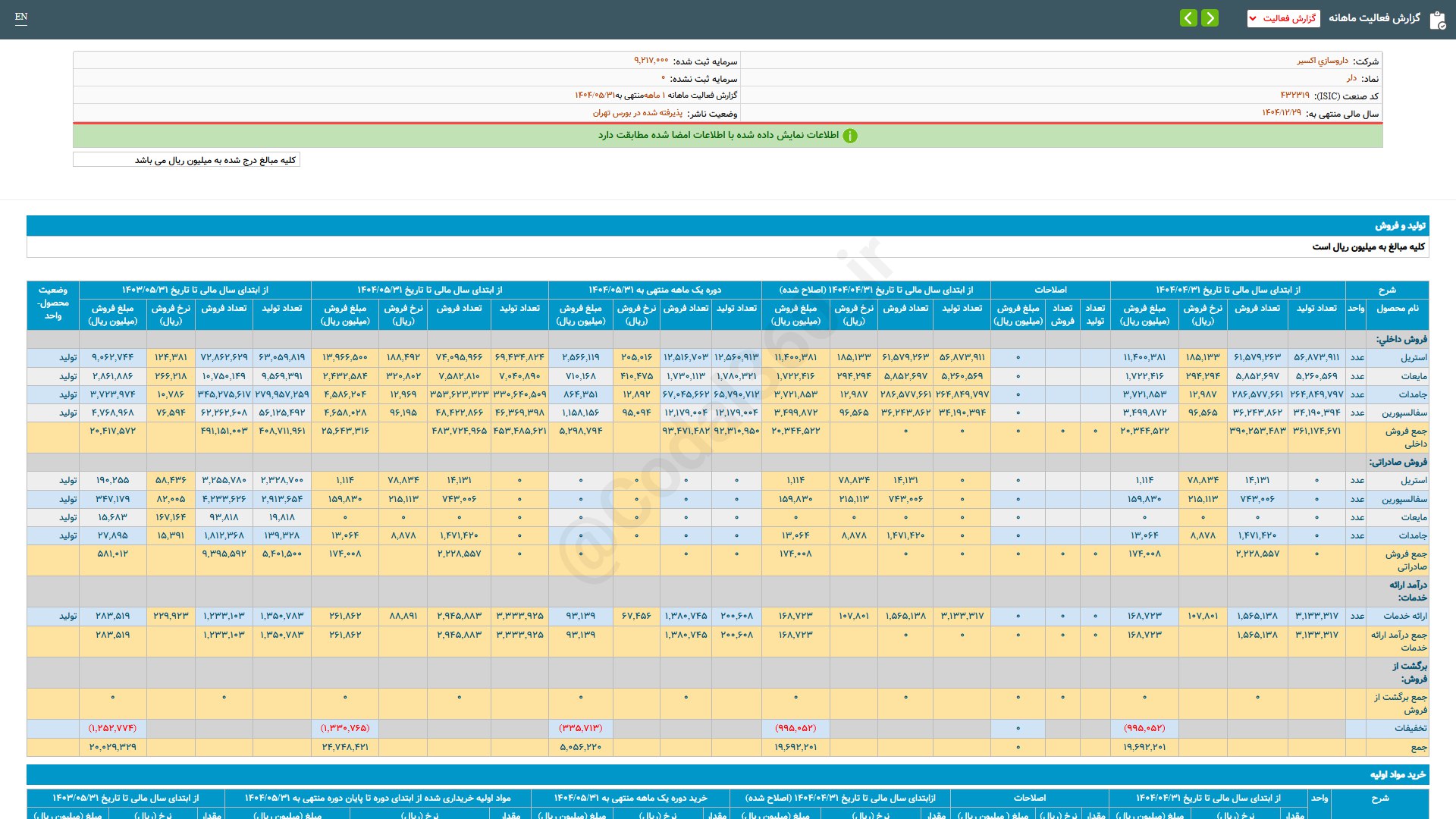
Task: Click the استریل row under domestic sales
Action: pyautogui.click(x=1414, y=357)
